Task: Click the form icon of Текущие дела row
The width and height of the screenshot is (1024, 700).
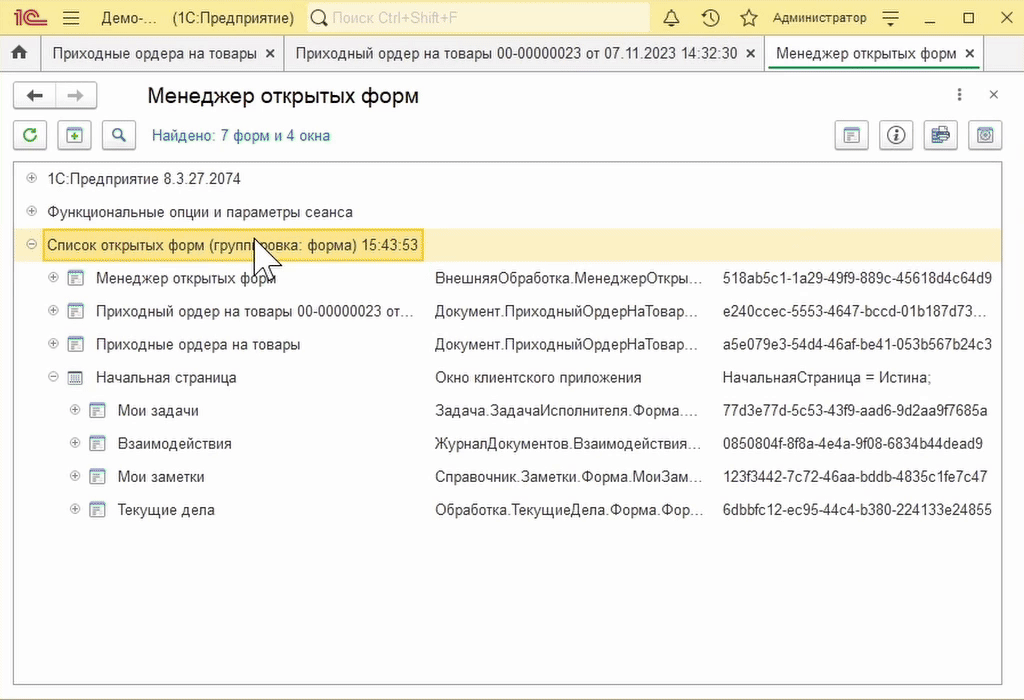Action: tap(97, 509)
